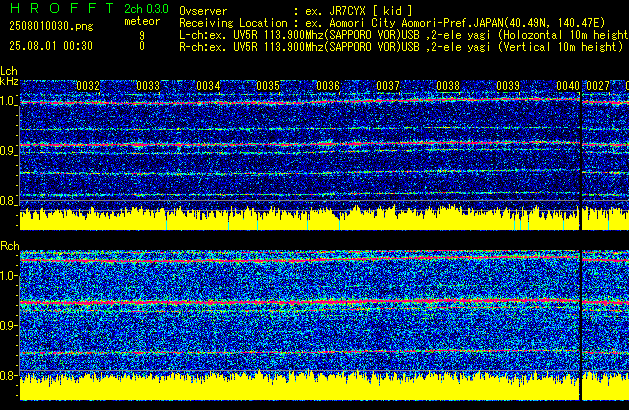Click the Lch 1.0 kHz axis label
Viewport: 629px width, 410px height.
coord(8,101)
